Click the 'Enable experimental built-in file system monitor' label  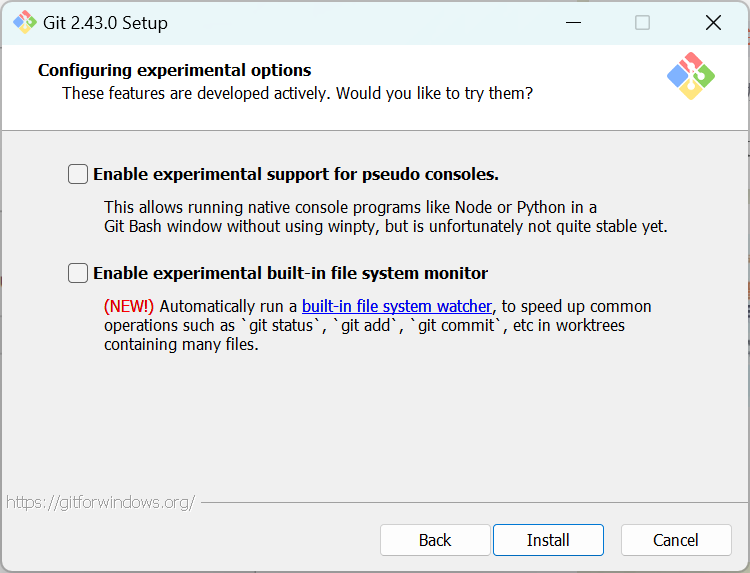290,273
